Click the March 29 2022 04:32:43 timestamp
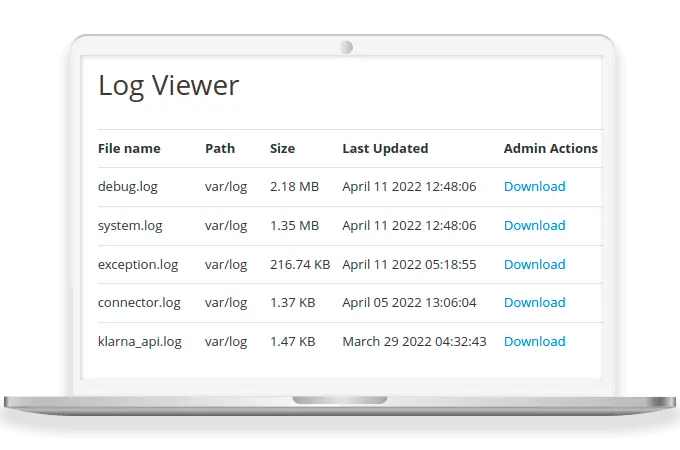The width and height of the screenshot is (680, 450). point(414,342)
